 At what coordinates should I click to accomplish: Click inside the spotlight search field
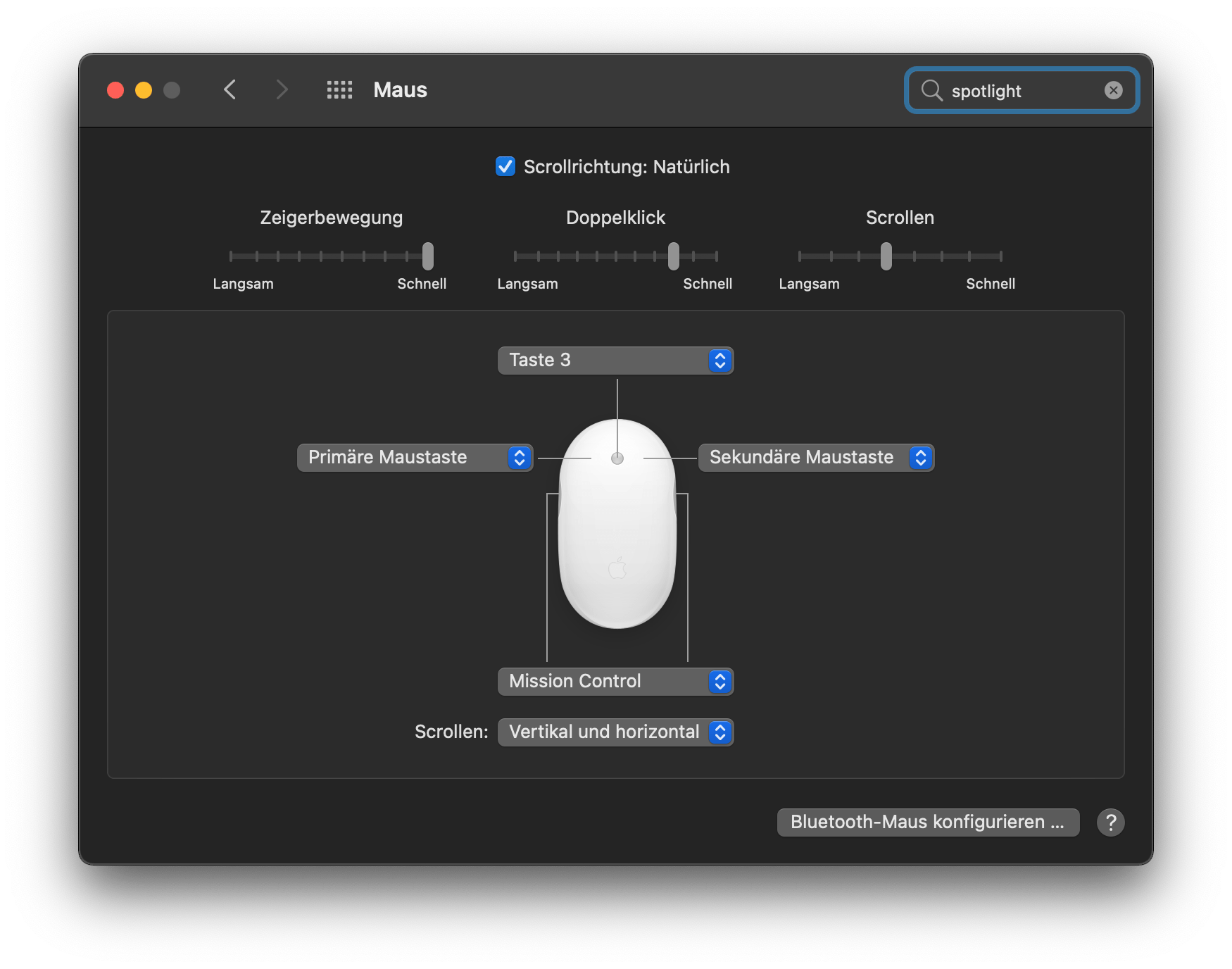[1021, 90]
